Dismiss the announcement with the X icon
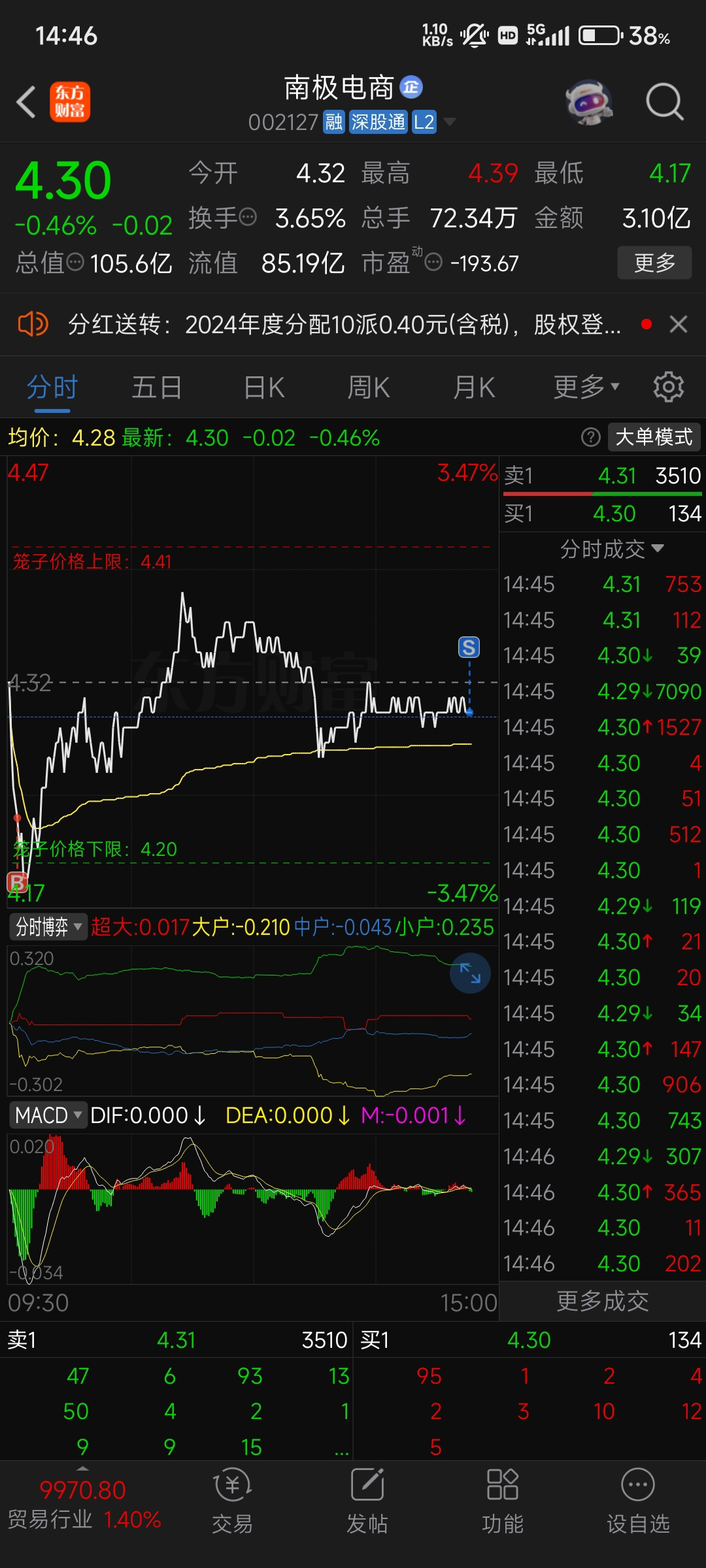The width and height of the screenshot is (706, 1568). (679, 324)
